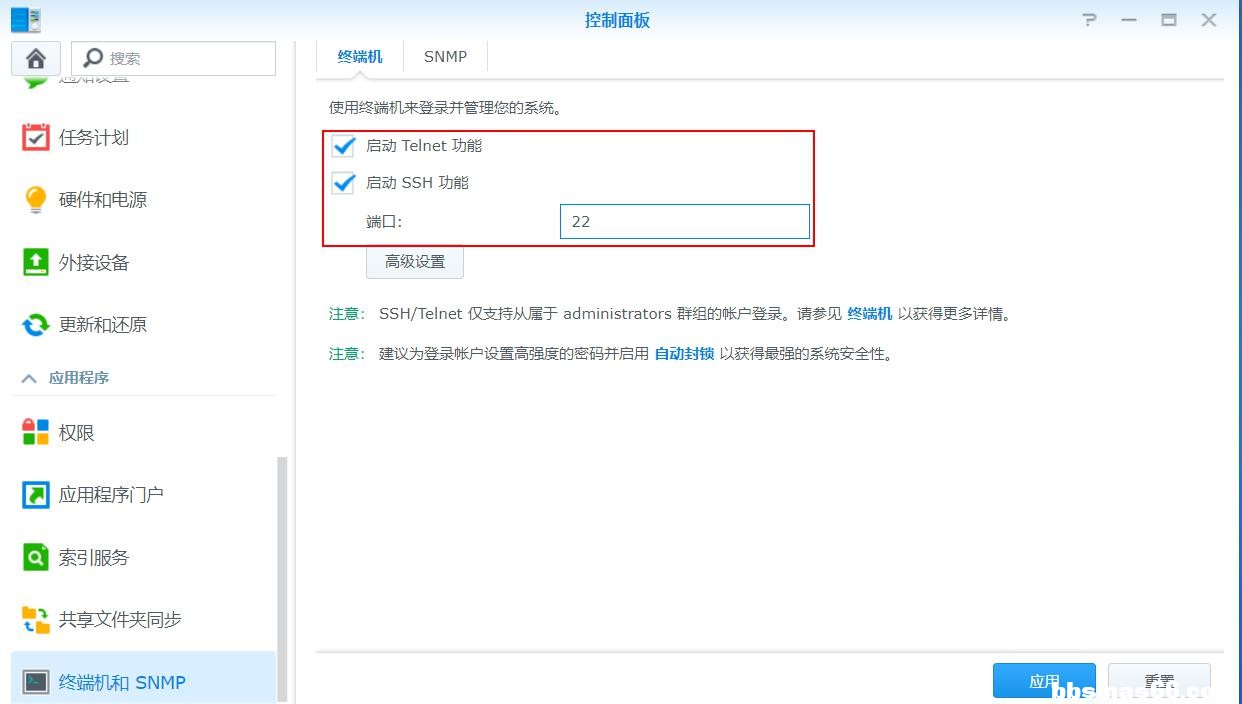Click the home icon above the sidebar
1242x704 pixels.
click(x=35, y=58)
